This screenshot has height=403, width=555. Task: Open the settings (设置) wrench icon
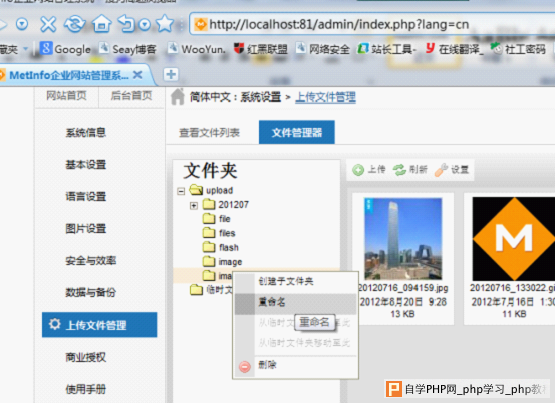coord(441,170)
